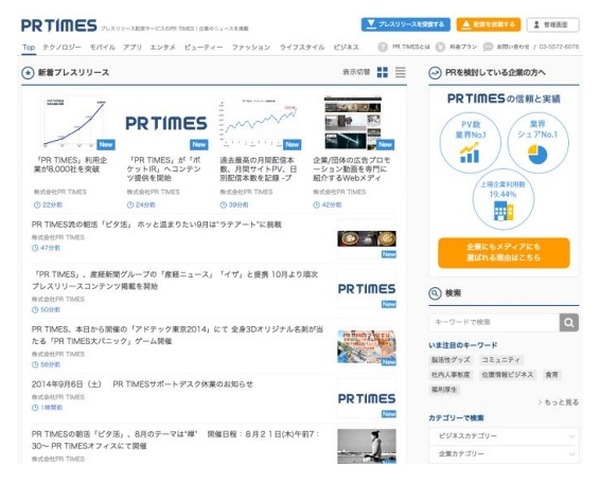
Task: Click the 管理画面 button
Action: click(553, 24)
